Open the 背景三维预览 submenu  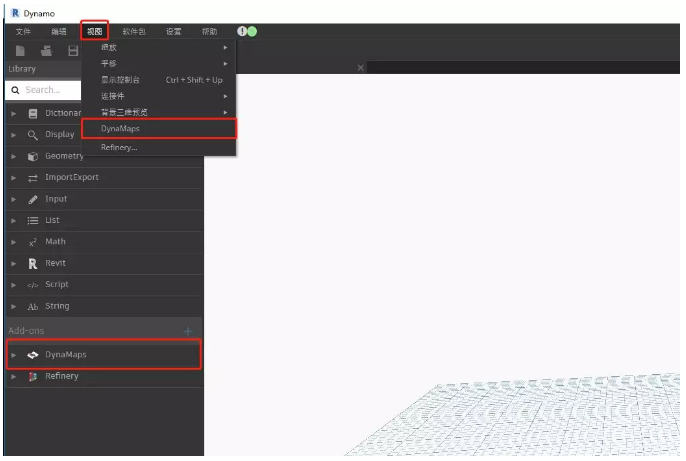[x=159, y=112]
